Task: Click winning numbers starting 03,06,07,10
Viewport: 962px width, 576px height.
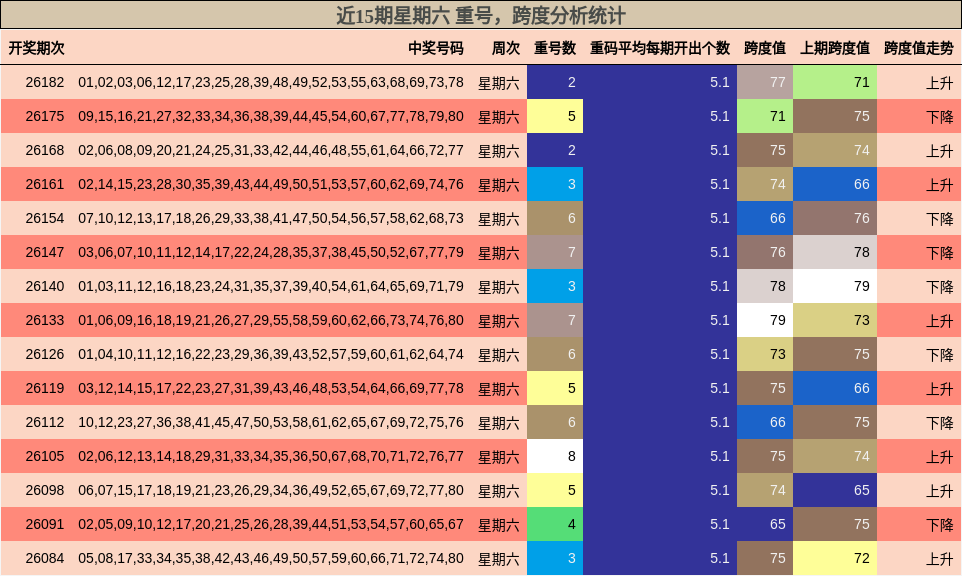Action: 271,252
